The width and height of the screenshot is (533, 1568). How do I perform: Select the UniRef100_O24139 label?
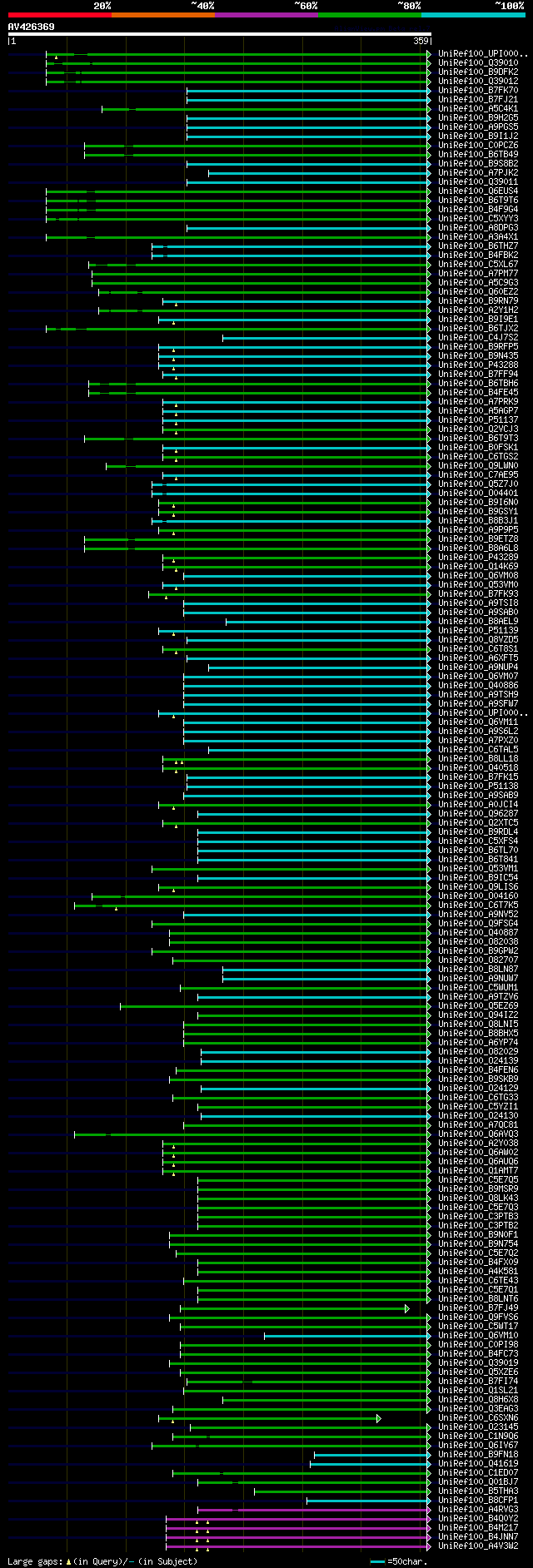click(x=478, y=1060)
